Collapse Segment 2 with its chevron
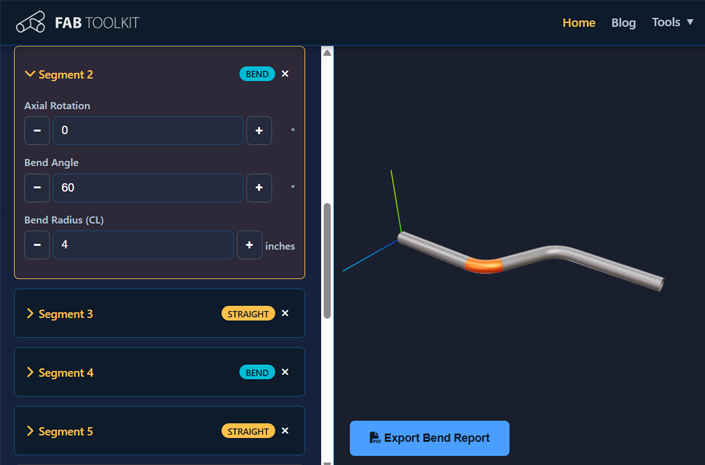This screenshot has width=705, height=465. coord(30,74)
